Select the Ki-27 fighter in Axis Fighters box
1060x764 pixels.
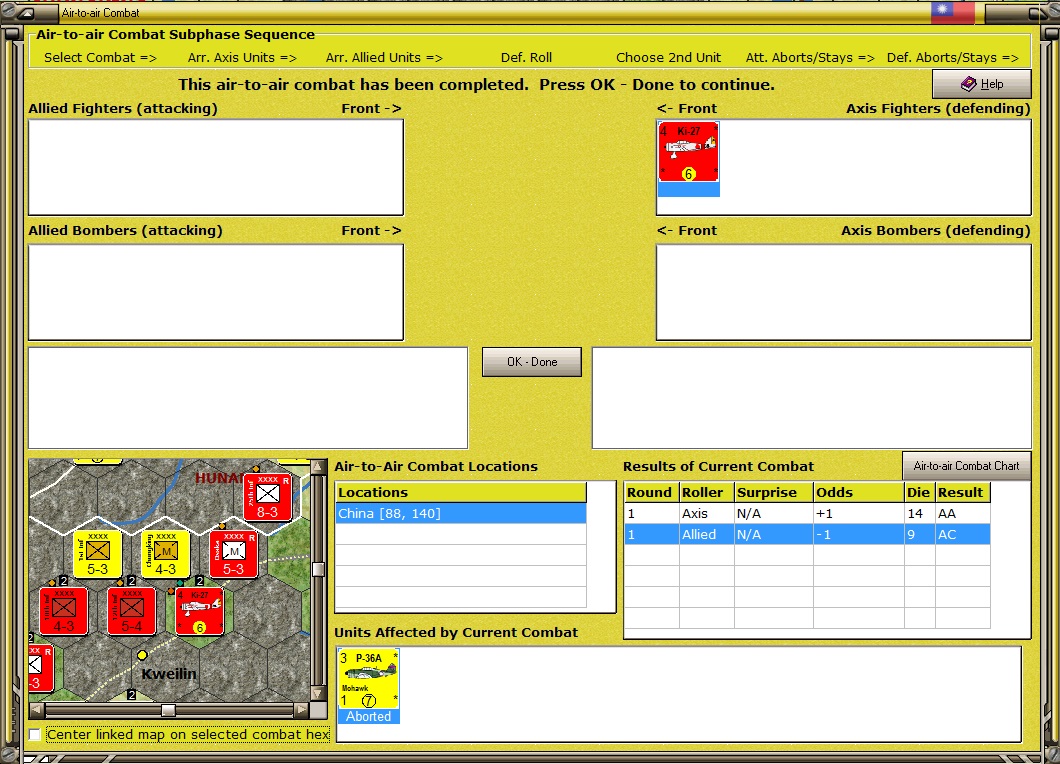[688, 152]
